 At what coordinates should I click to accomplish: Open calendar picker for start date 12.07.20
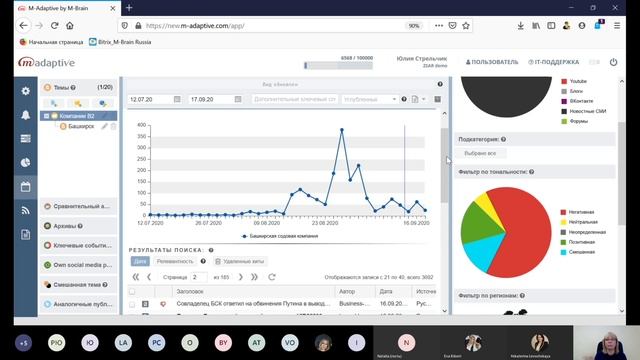point(177,99)
